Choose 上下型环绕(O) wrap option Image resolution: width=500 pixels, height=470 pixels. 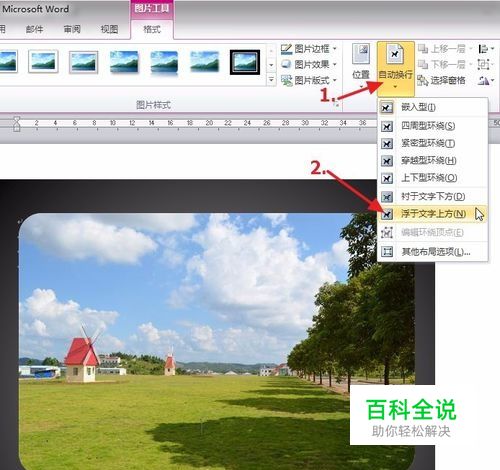pos(432,178)
